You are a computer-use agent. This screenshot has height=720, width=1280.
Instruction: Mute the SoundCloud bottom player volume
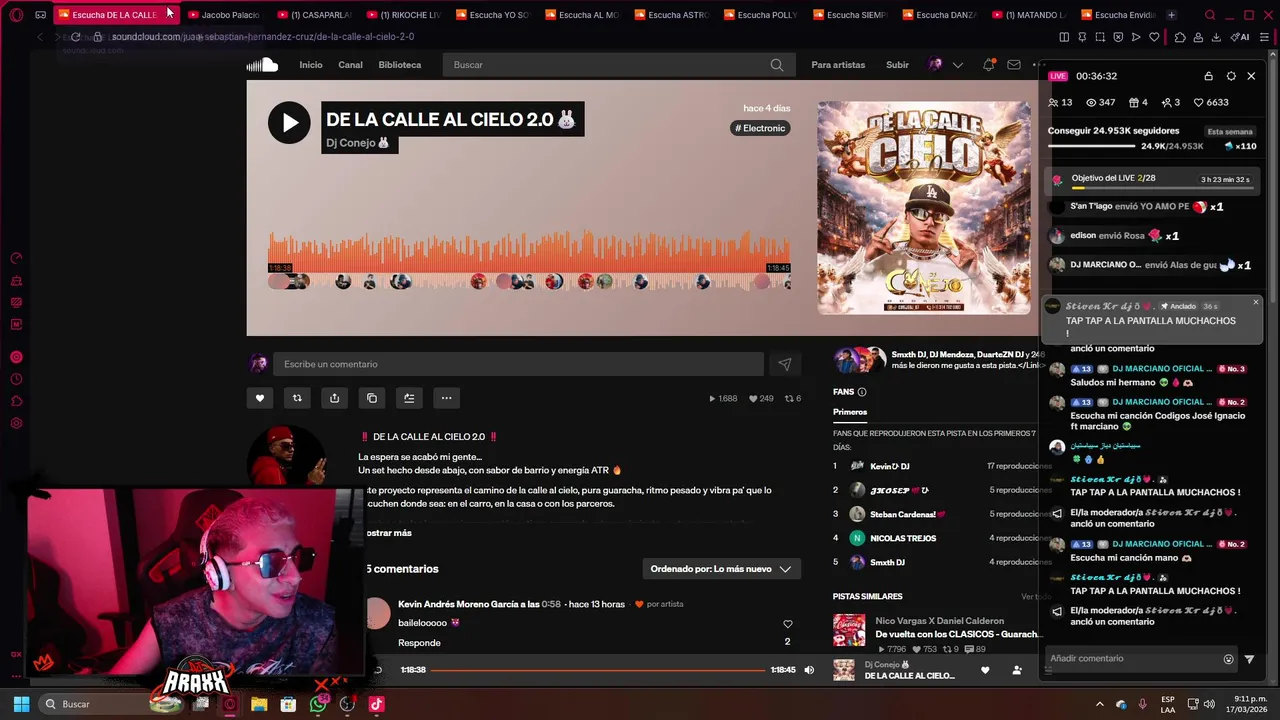pyautogui.click(x=809, y=670)
